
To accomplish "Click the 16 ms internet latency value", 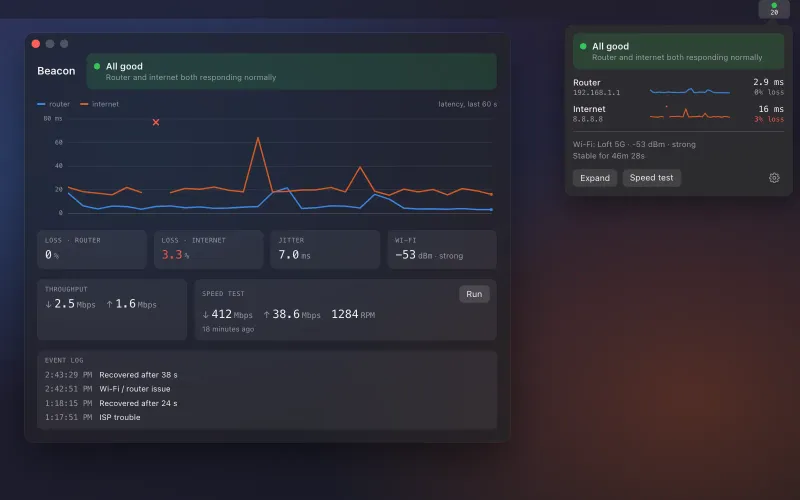I will [x=771, y=109].
